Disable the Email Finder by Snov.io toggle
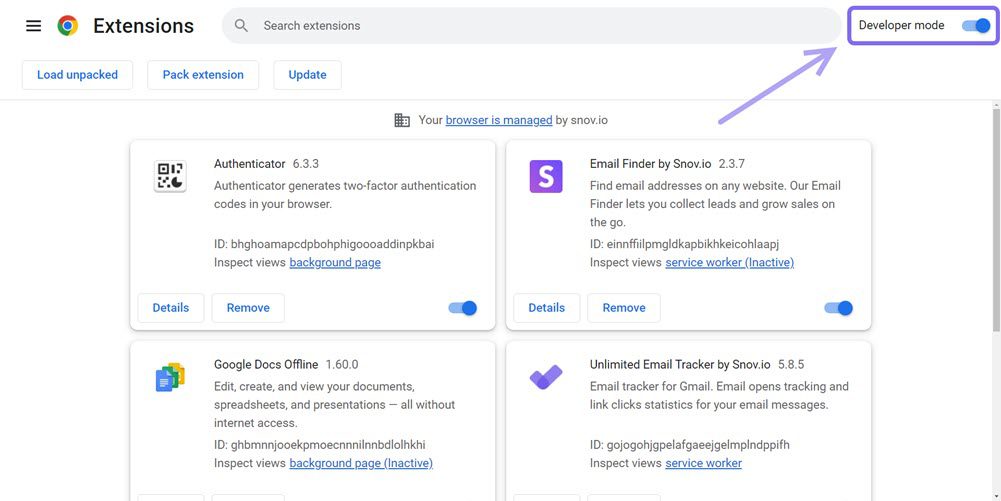The width and height of the screenshot is (1001, 501). point(839,308)
